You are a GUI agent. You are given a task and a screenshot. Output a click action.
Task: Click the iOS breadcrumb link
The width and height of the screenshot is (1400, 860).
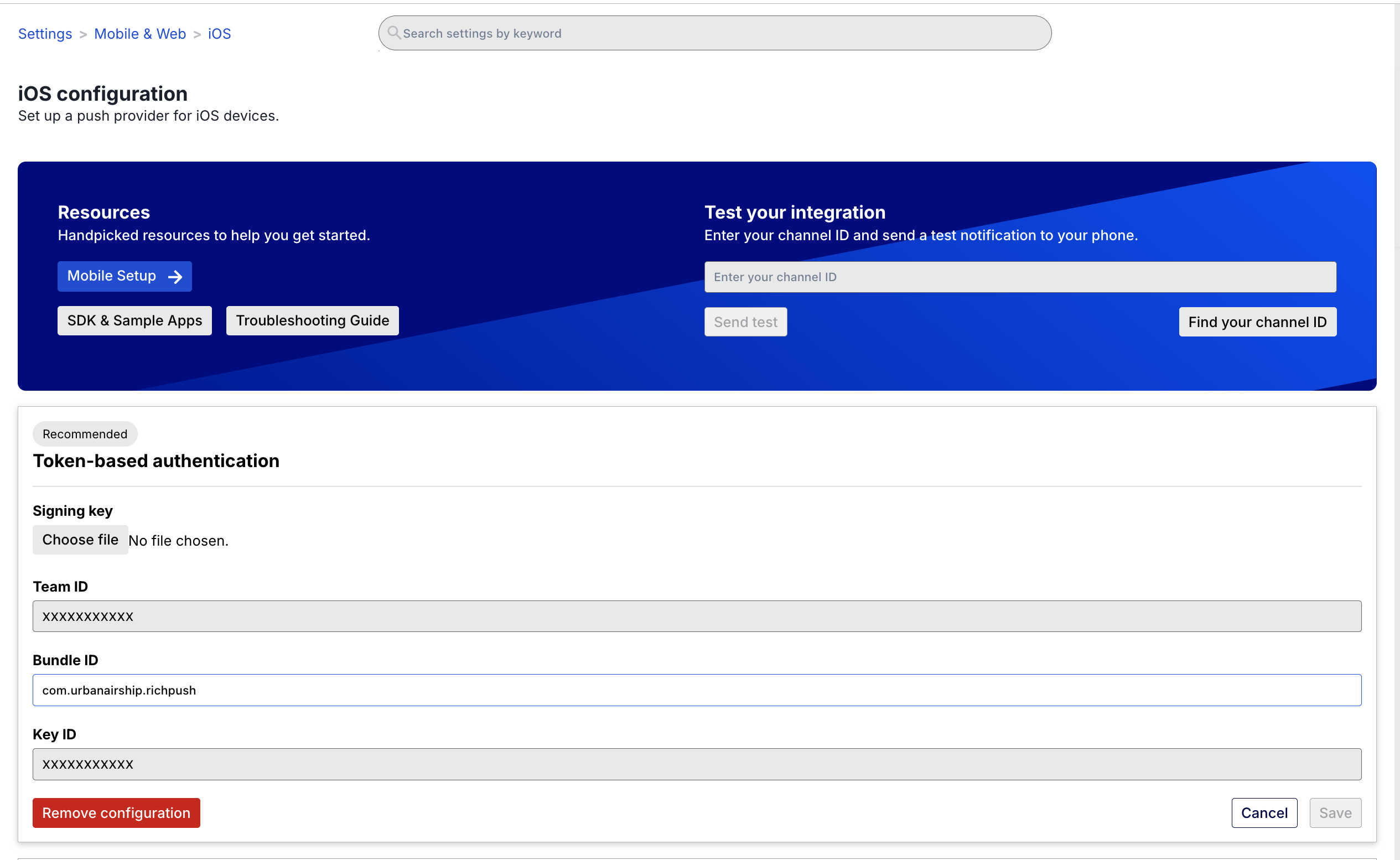(220, 34)
